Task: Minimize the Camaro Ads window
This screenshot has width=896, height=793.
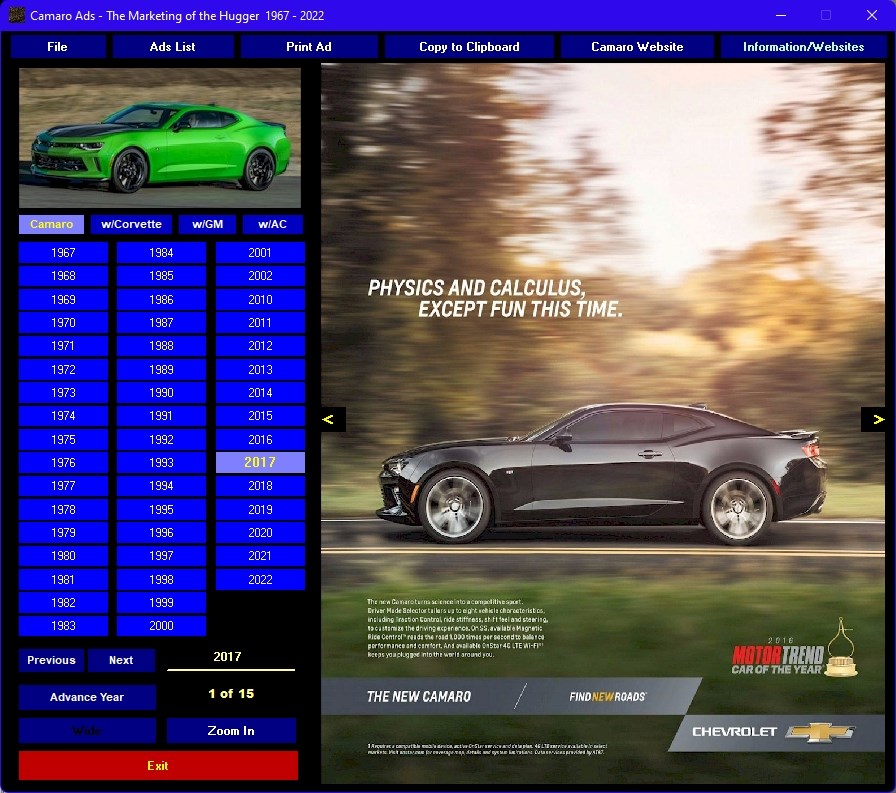Action: 781,15
